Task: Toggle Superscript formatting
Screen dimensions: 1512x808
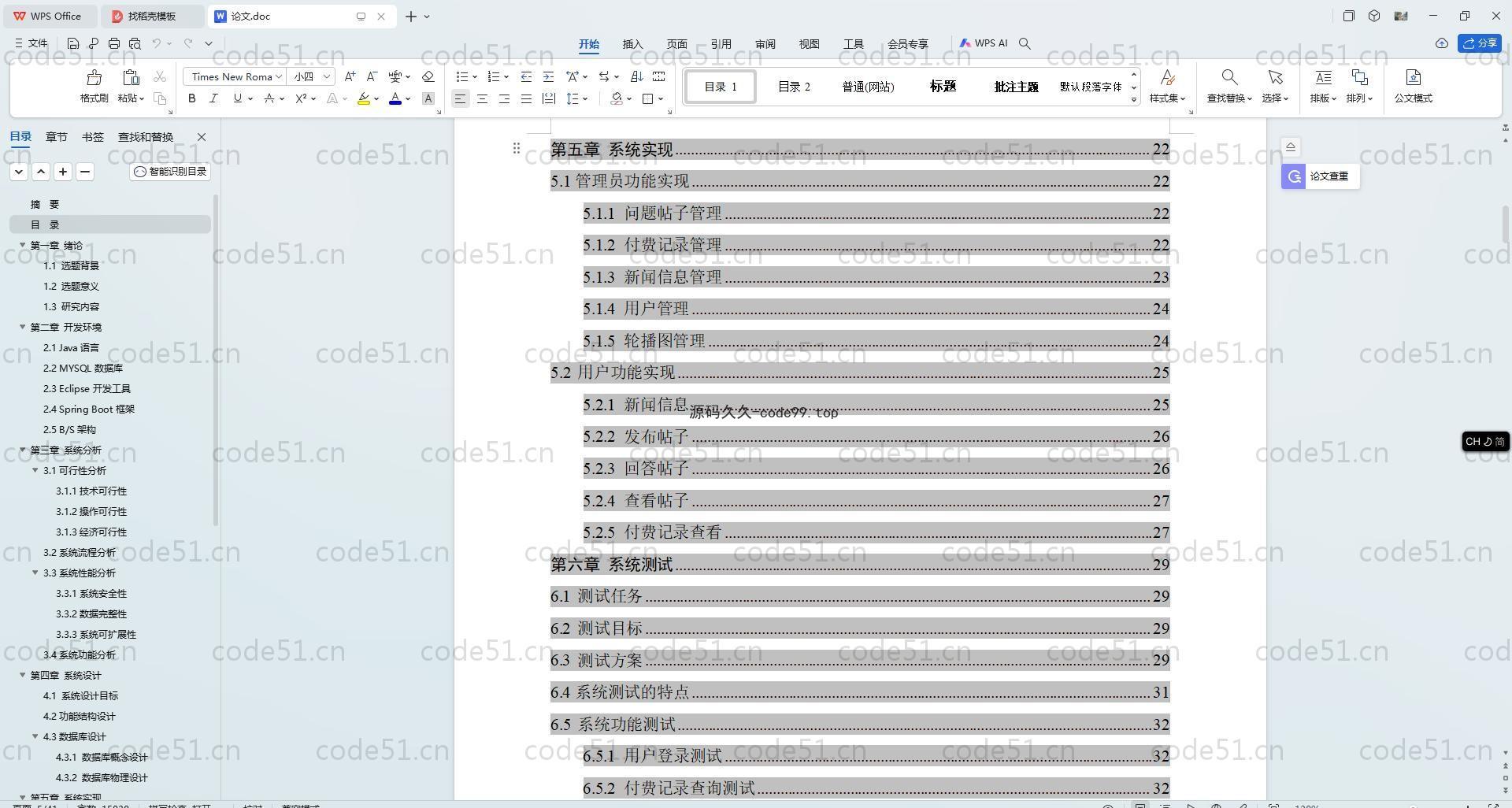Action: [x=300, y=98]
